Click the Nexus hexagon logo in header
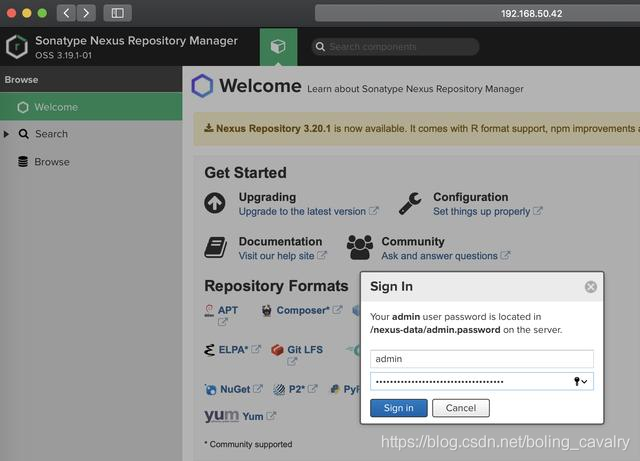Image resolution: width=640 pixels, height=461 pixels. pyautogui.click(x=17, y=47)
